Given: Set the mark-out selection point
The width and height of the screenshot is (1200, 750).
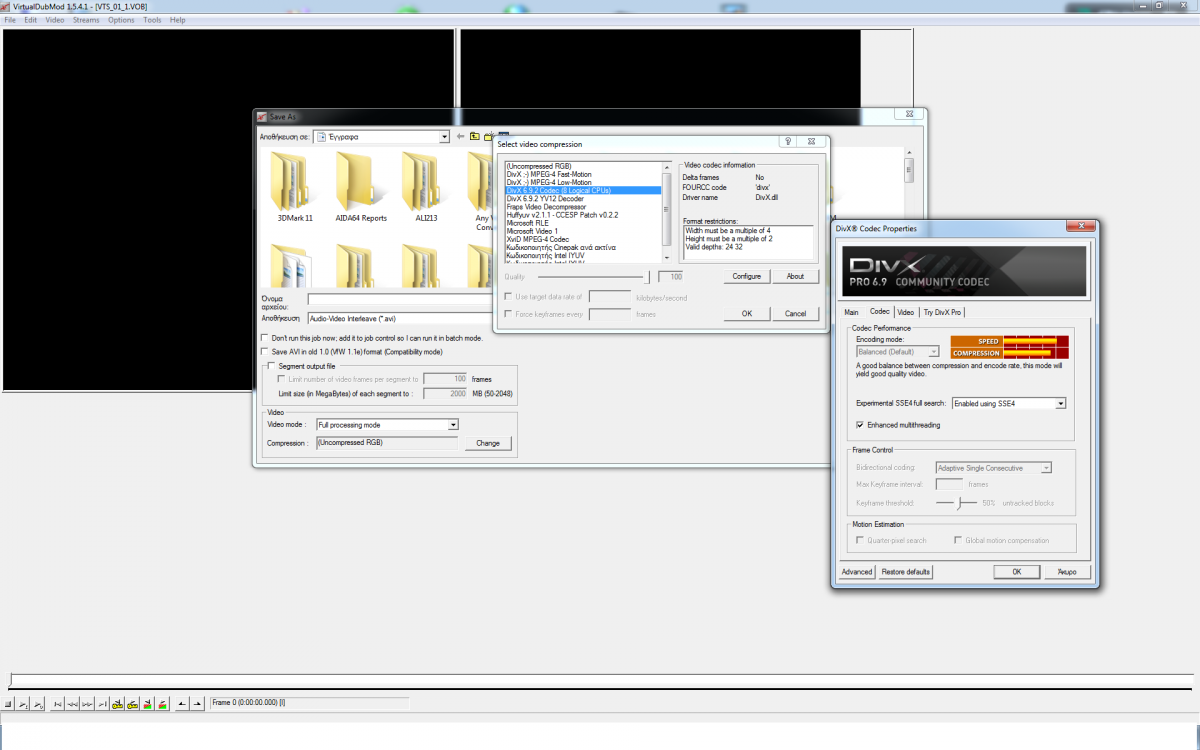Looking at the screenshot, I should 197,704.
